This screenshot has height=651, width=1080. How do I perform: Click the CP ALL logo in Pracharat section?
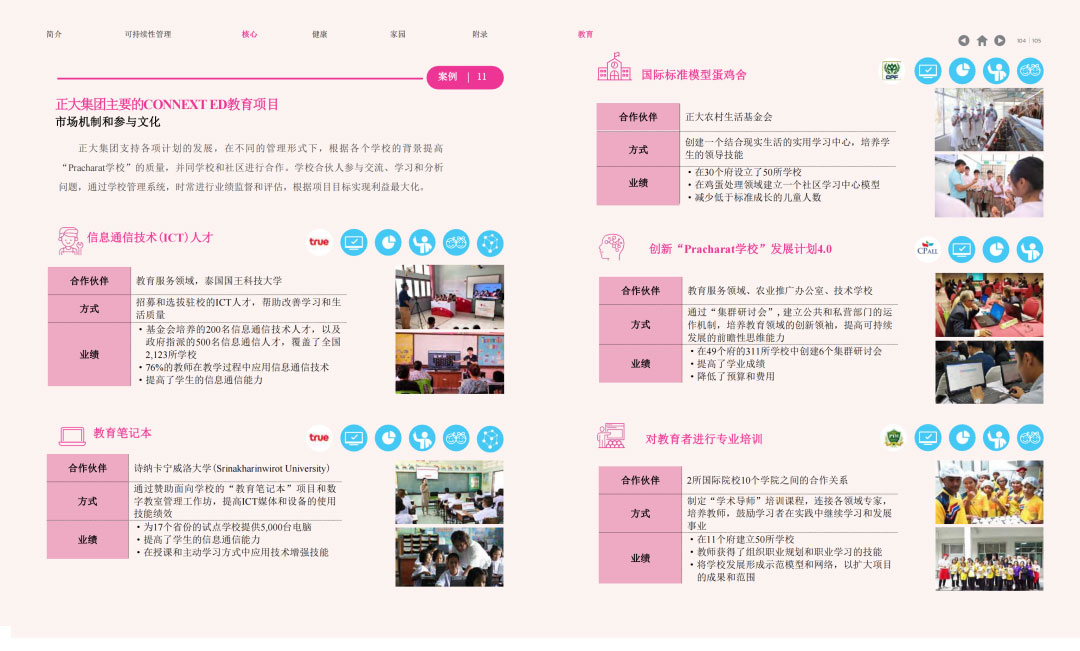tap(927, 249)
